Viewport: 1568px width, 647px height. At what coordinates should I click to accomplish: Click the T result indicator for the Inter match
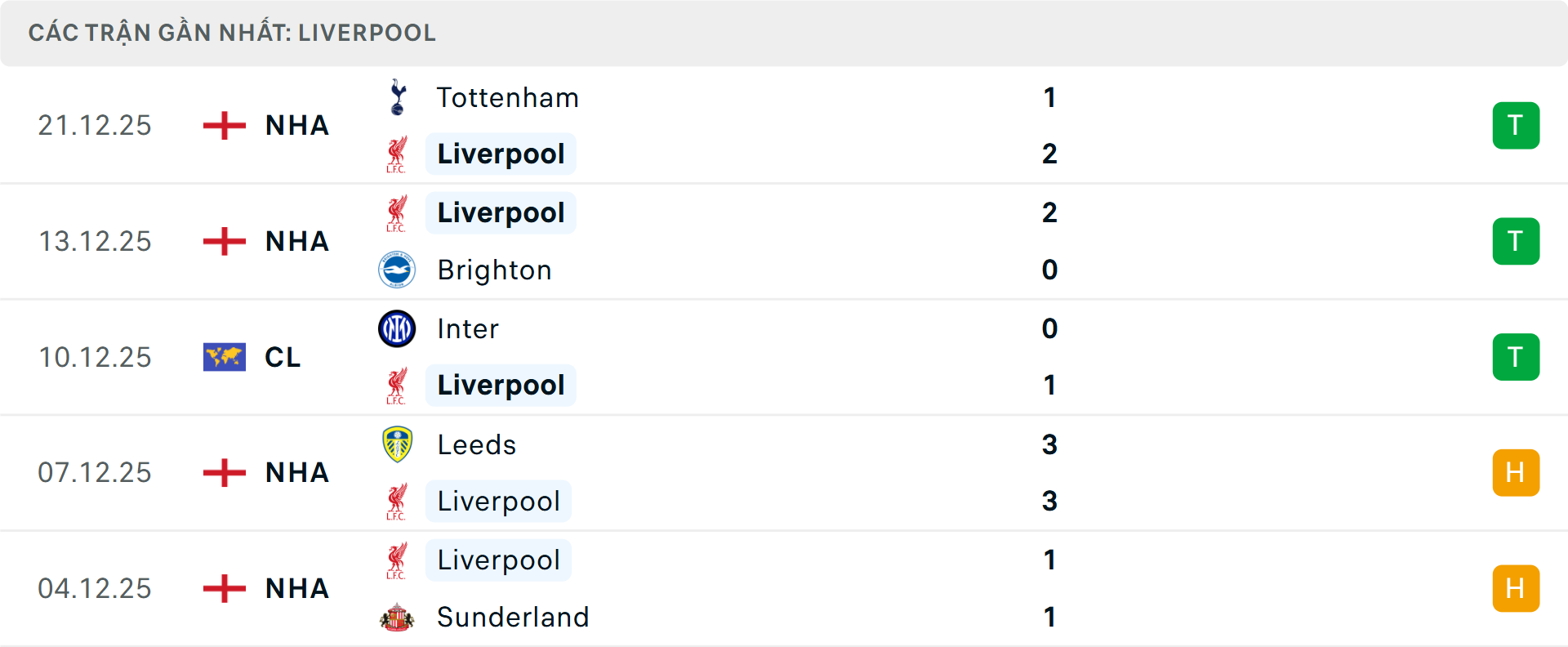(1517, 357)
